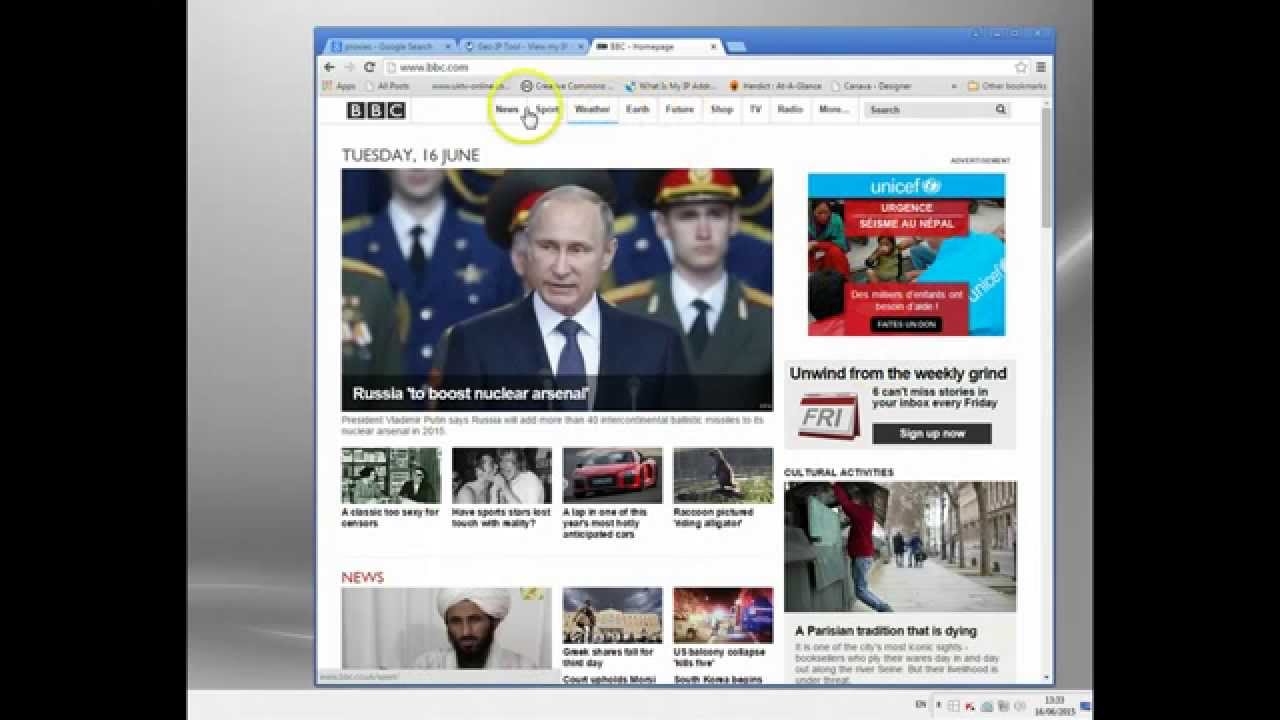This screenshot has height=720, width=1280.
Task: Open the raccoon riding alligator thumbnail
Action: click(x=723, y=475)
